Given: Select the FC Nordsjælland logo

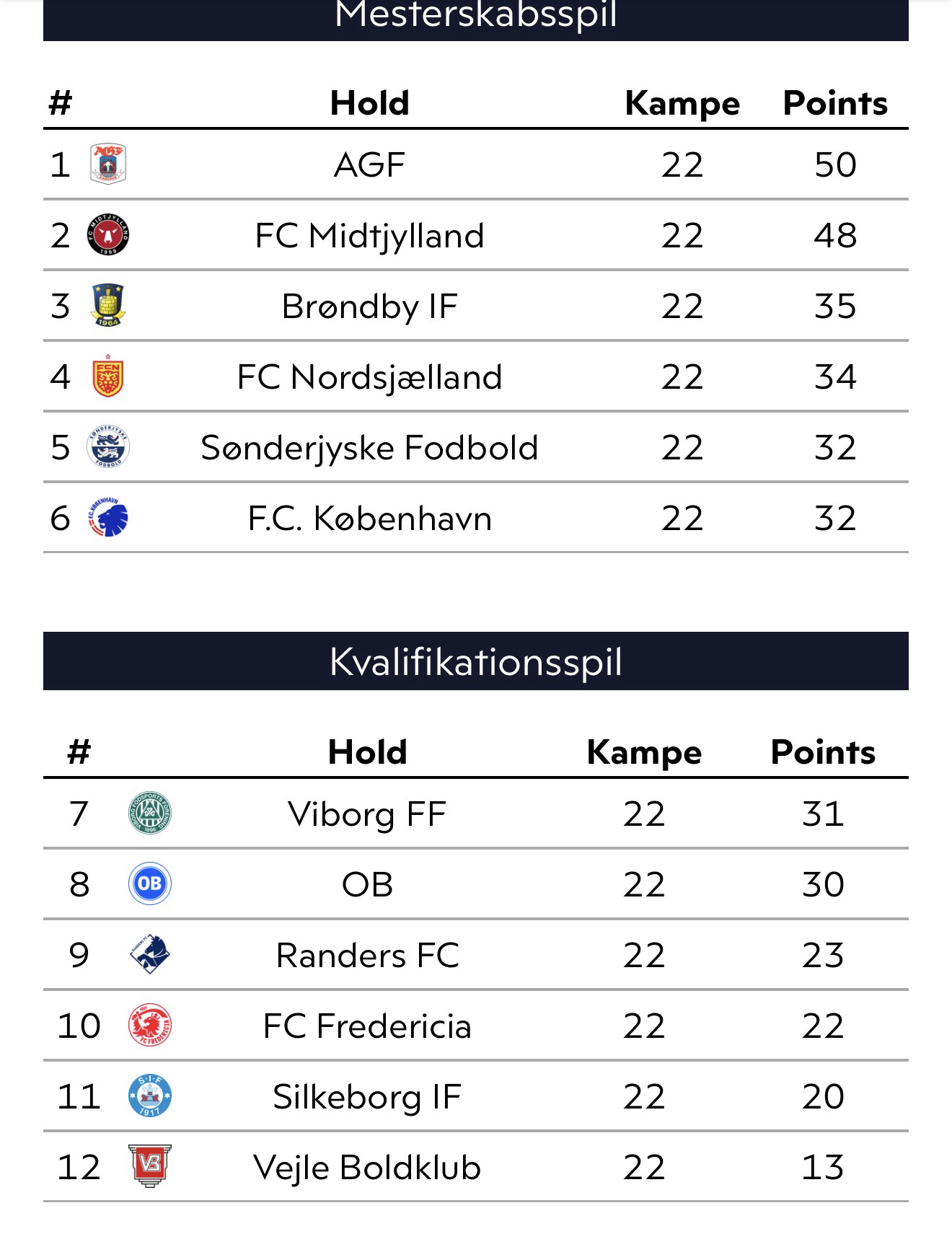Looking at the screenshot, I should (108, 376).
